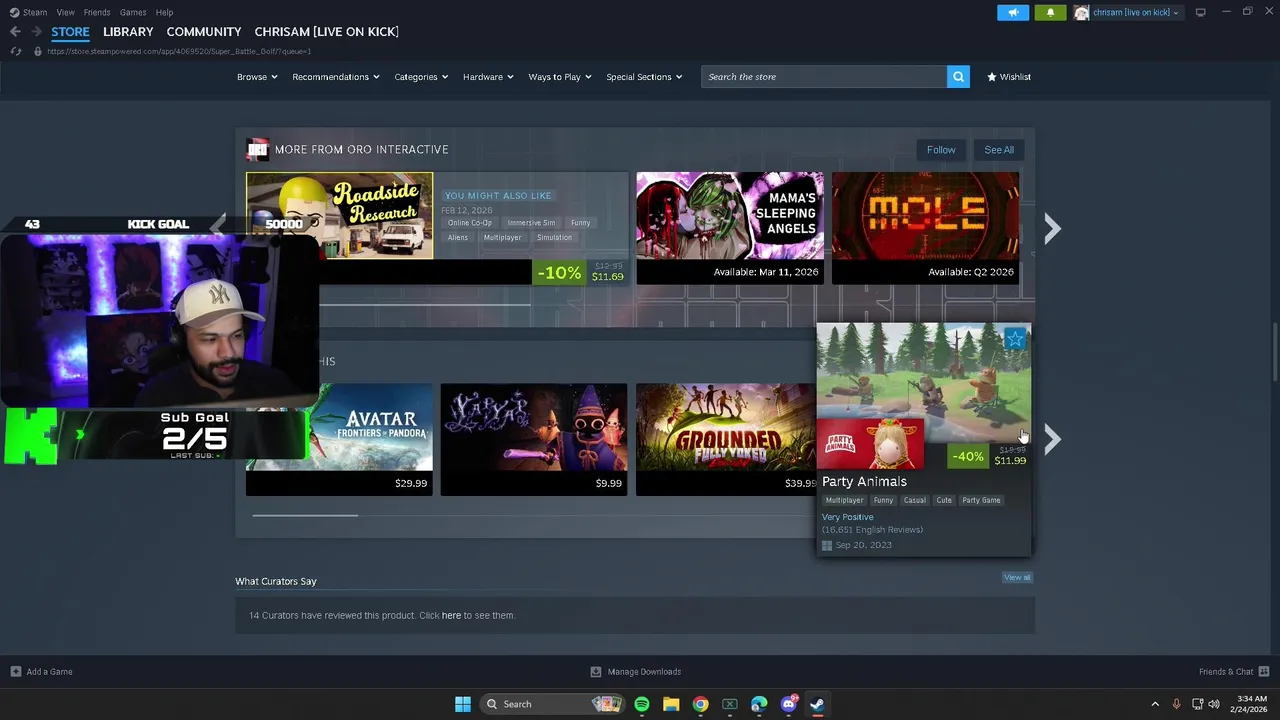Click View all curators link
The image size is (1280, 720).
point(1017,577)
